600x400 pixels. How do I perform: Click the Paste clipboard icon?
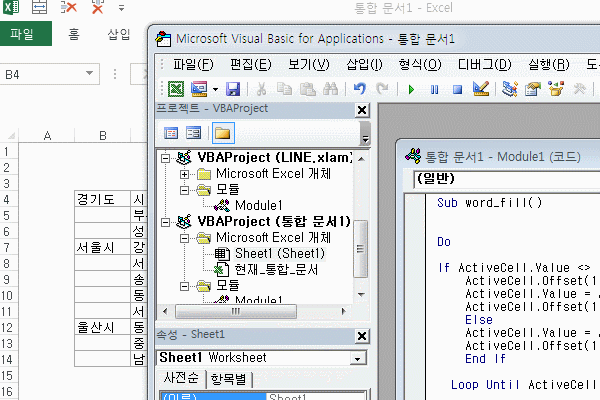[308, 89]
